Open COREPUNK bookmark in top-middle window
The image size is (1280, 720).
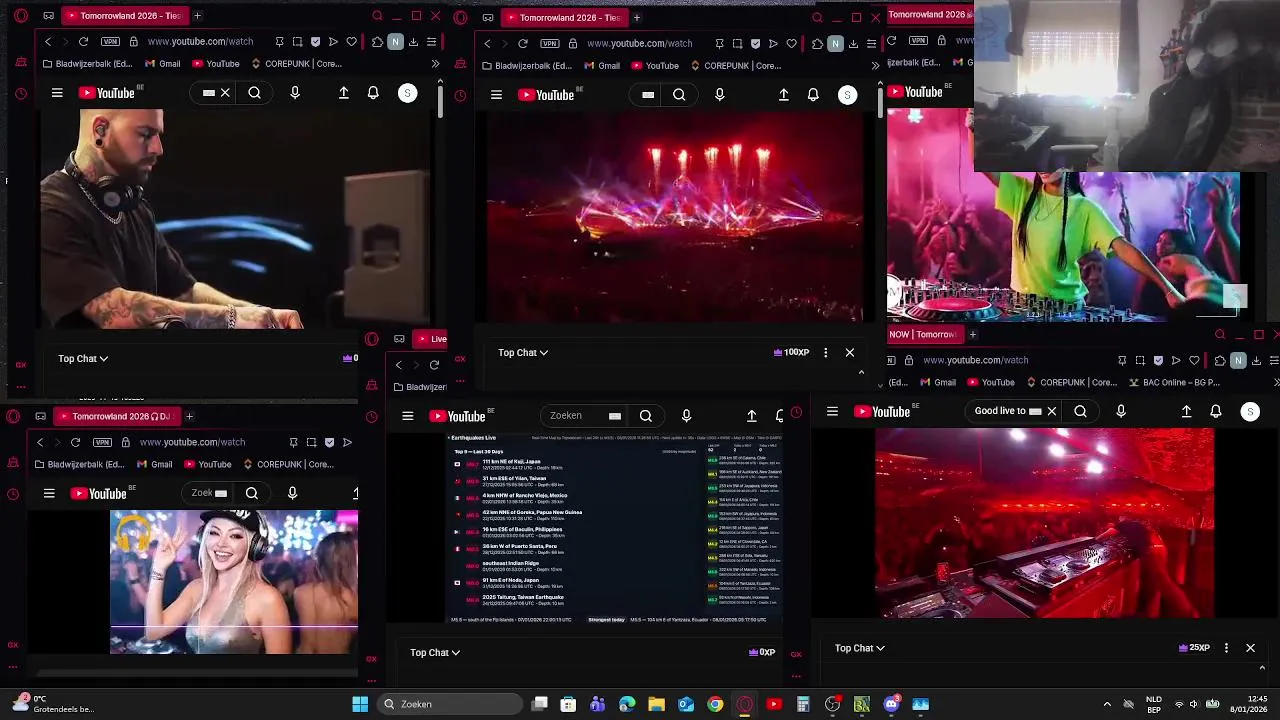(736, 66)
